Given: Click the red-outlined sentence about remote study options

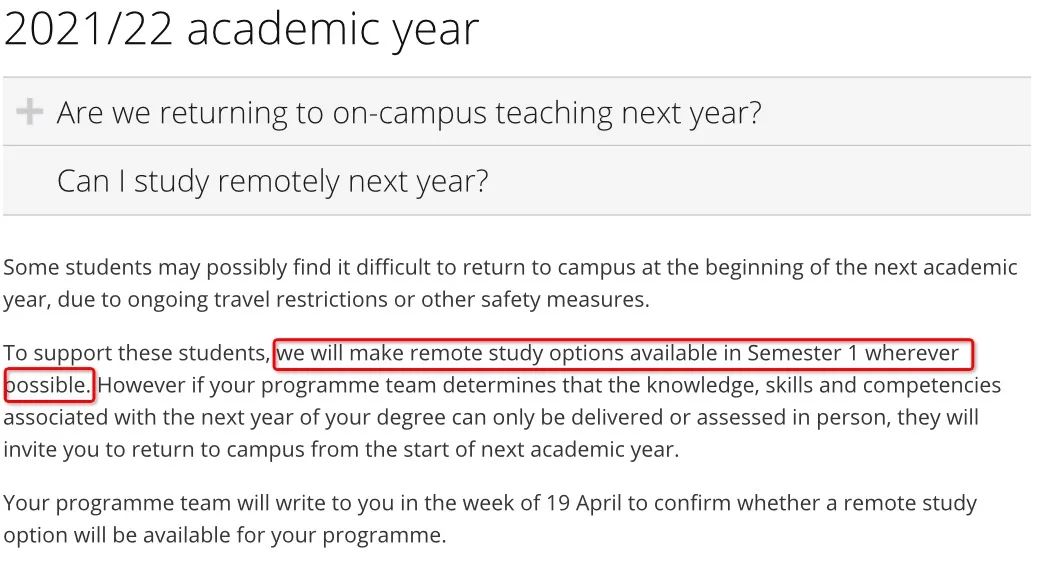Looking at the screenshot, I should point(620,353).
